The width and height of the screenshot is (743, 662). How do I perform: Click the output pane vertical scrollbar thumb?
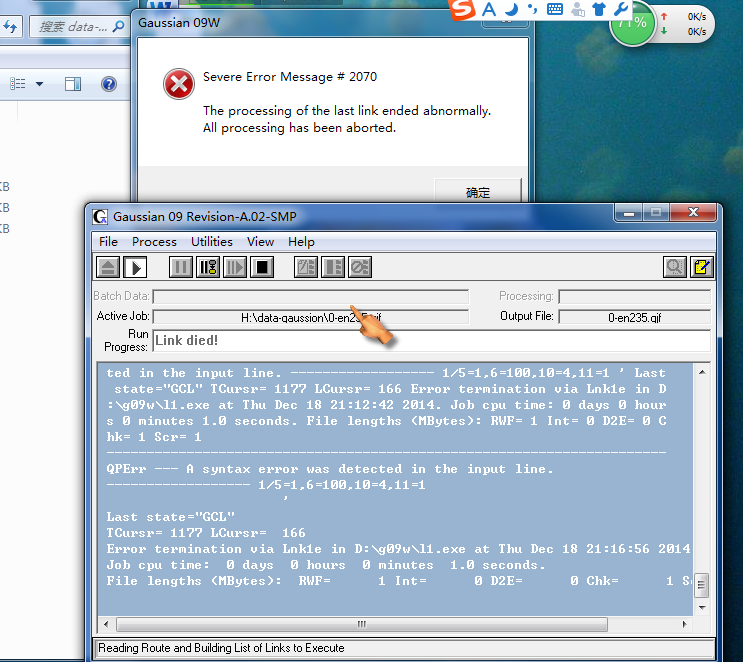[x=702, y=585]
